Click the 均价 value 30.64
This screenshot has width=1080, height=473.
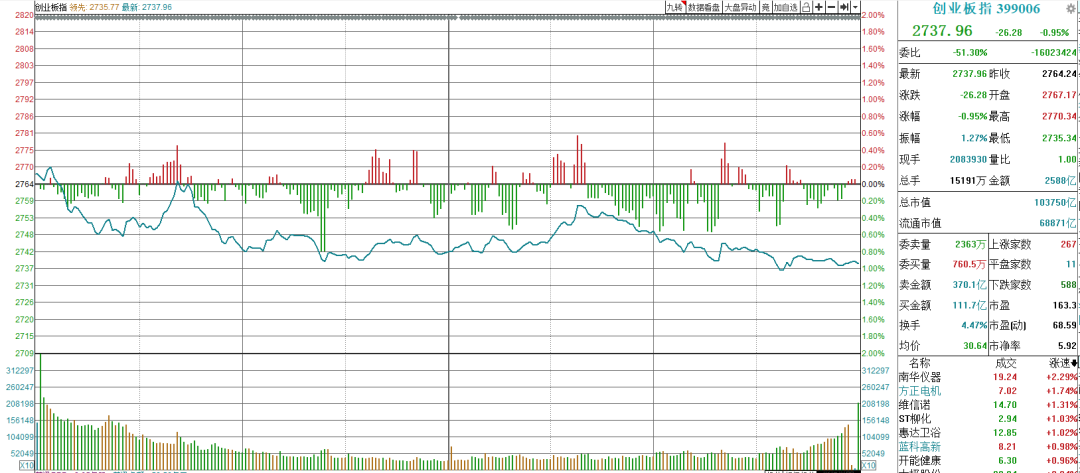click(x=977, y=345)
